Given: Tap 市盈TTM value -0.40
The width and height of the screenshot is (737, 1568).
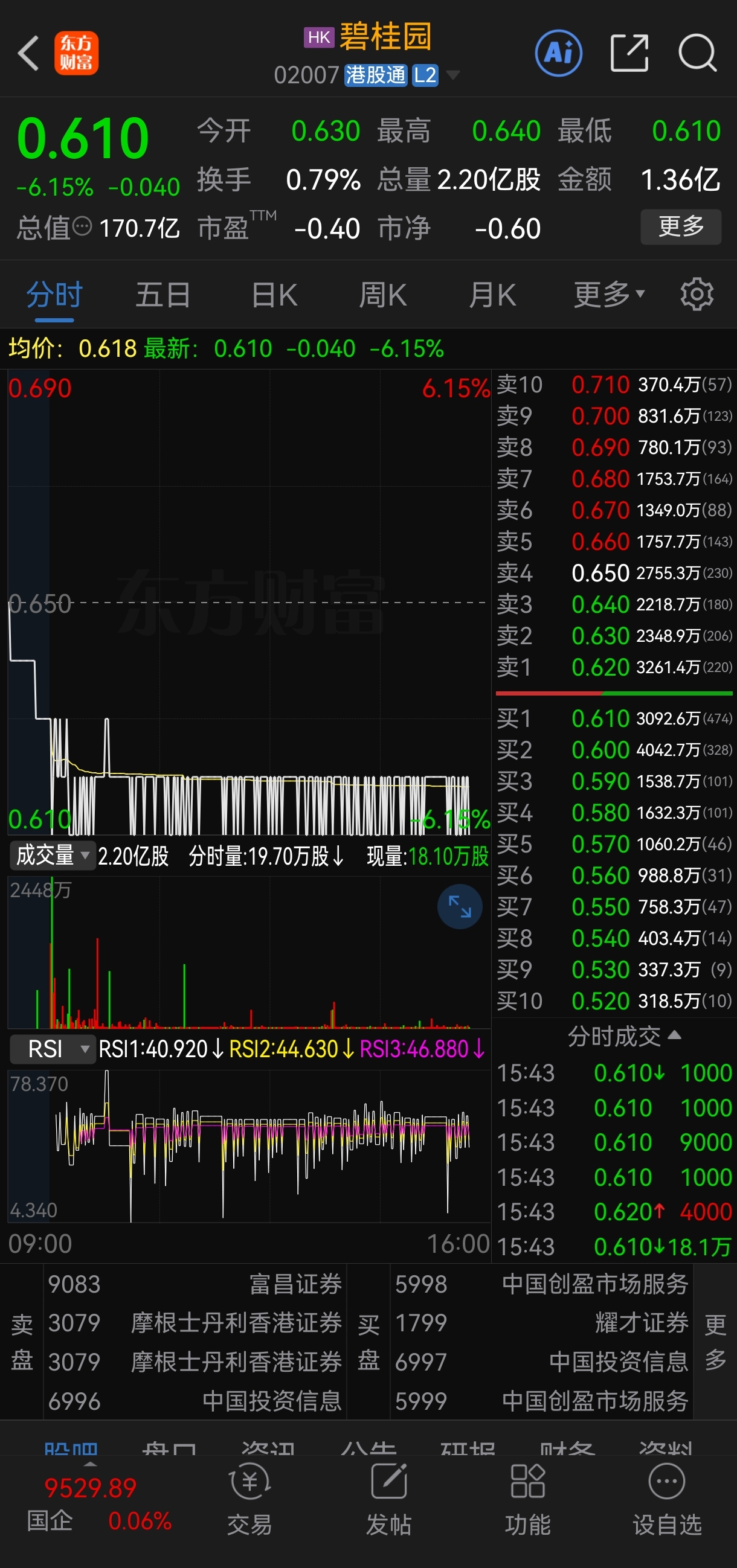Looking at the screenshot, I should 327,229.
